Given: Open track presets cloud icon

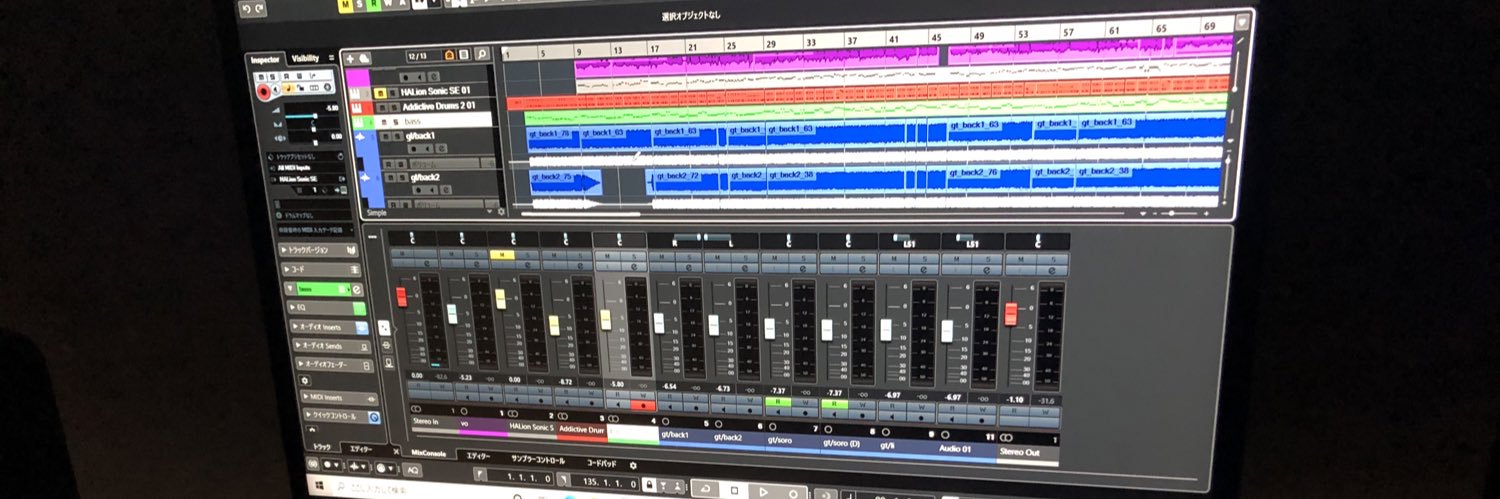Looking at the screenshot, I should (x=365, y=58).
